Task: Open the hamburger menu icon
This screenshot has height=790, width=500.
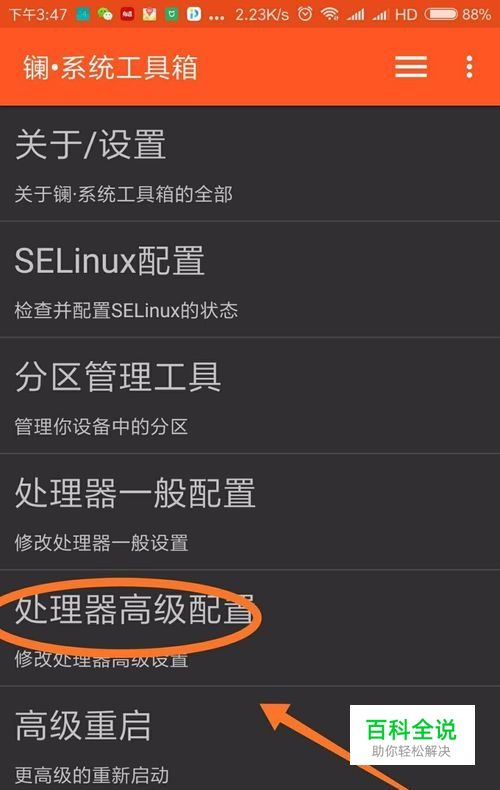Action: coord(411,67)
